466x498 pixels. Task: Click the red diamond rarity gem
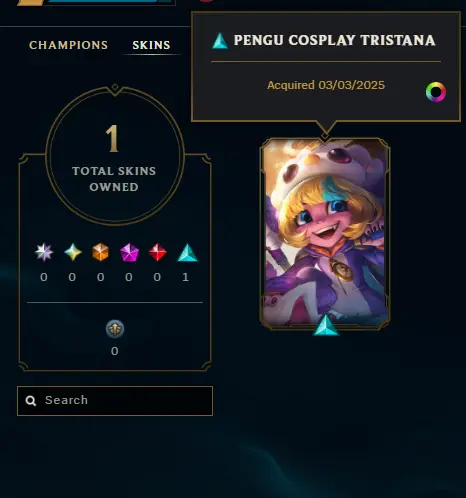(x=158, y=252)
